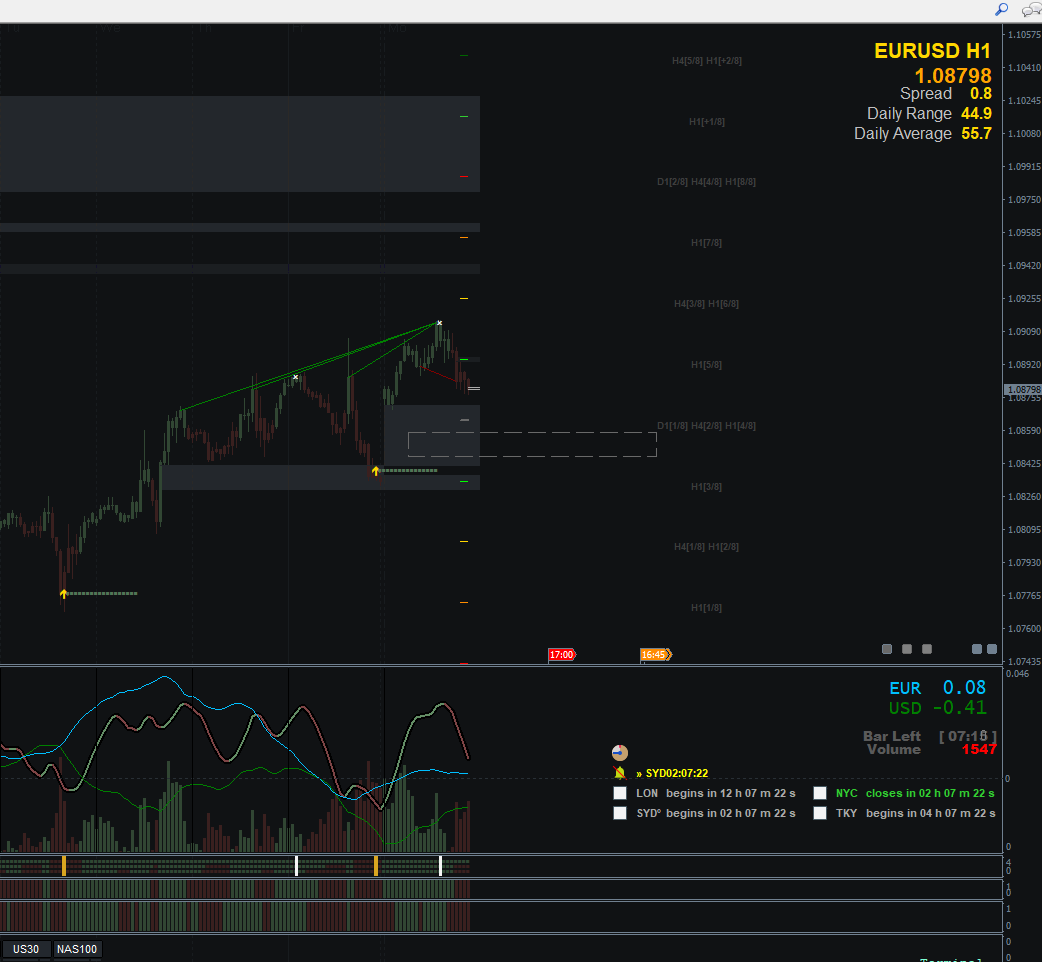The height and width of the screenshot is (962, 1042).
Task: Click the 'H1[+1/8]' level label
Action: [x=706, y=122]
